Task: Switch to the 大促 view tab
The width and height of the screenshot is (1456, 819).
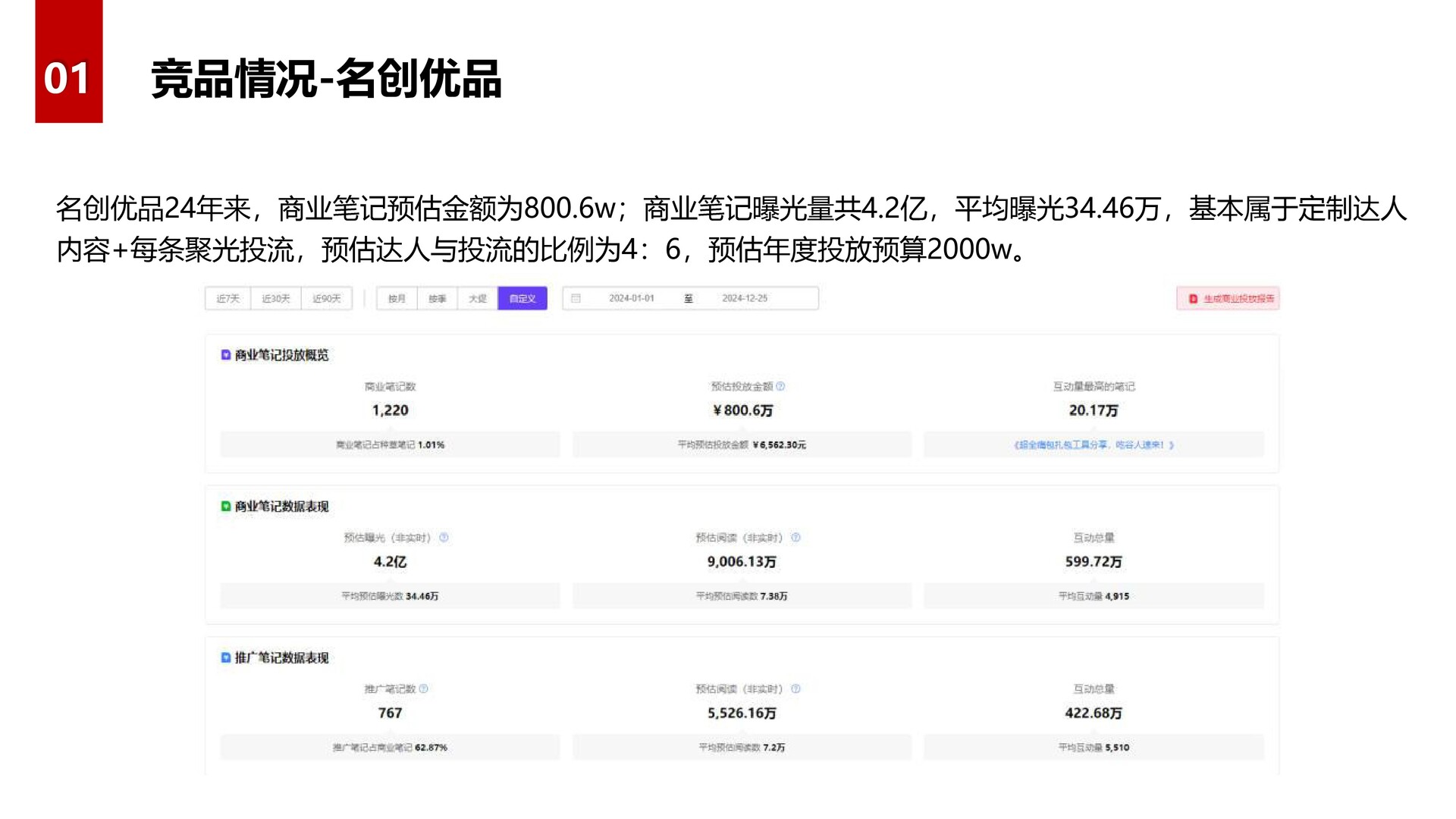Action: pyautogui.click(x=478, y=299)
